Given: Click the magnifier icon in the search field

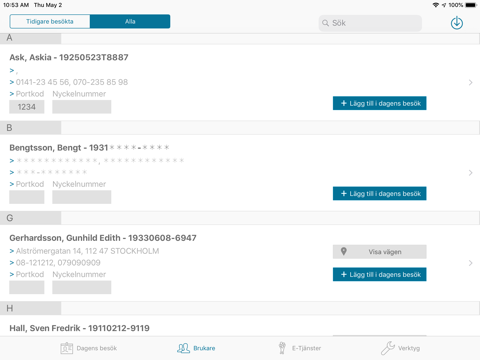Looking at the screenshot, I should (x=325, y=23).
